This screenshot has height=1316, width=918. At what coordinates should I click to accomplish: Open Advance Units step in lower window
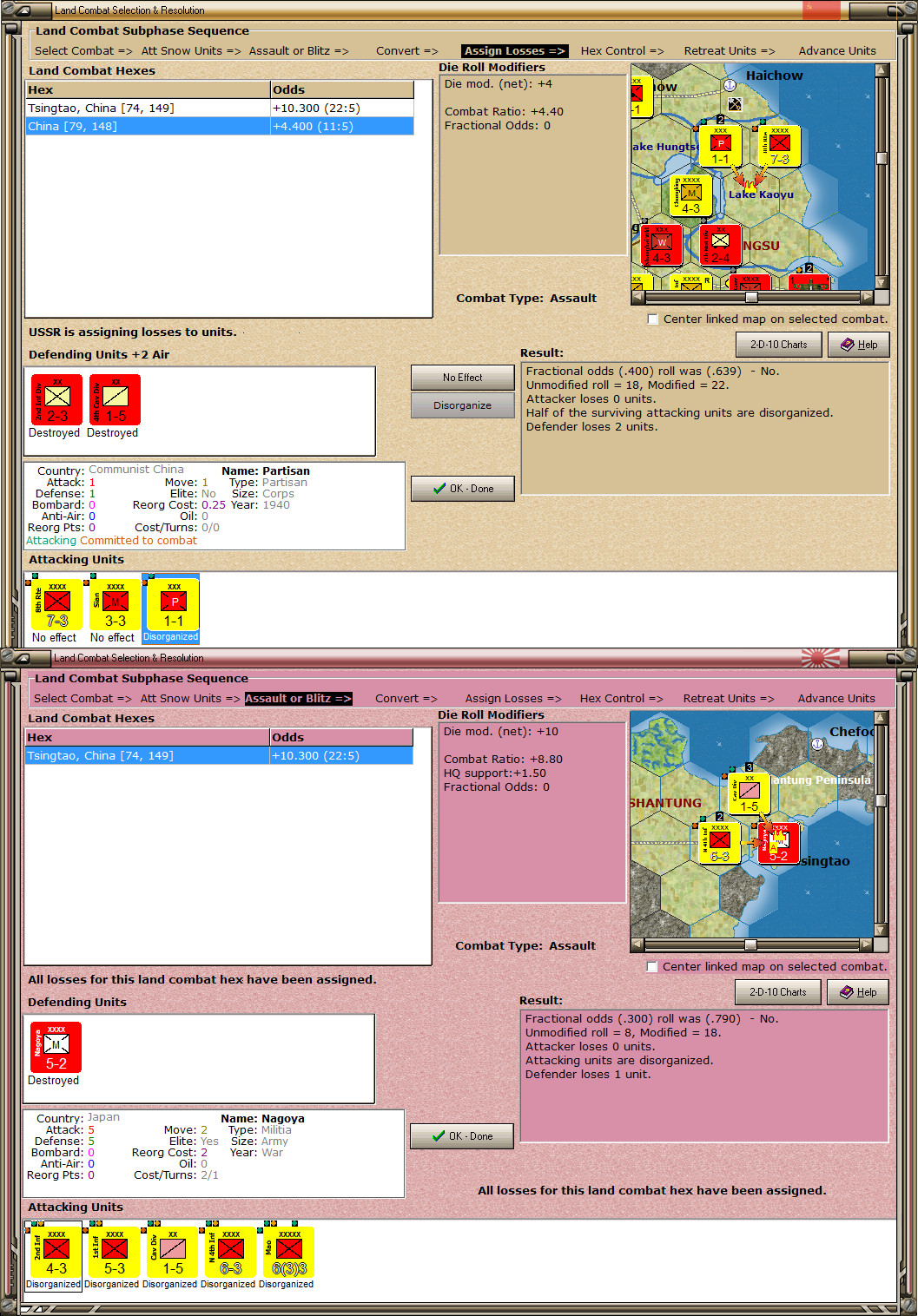836,699
